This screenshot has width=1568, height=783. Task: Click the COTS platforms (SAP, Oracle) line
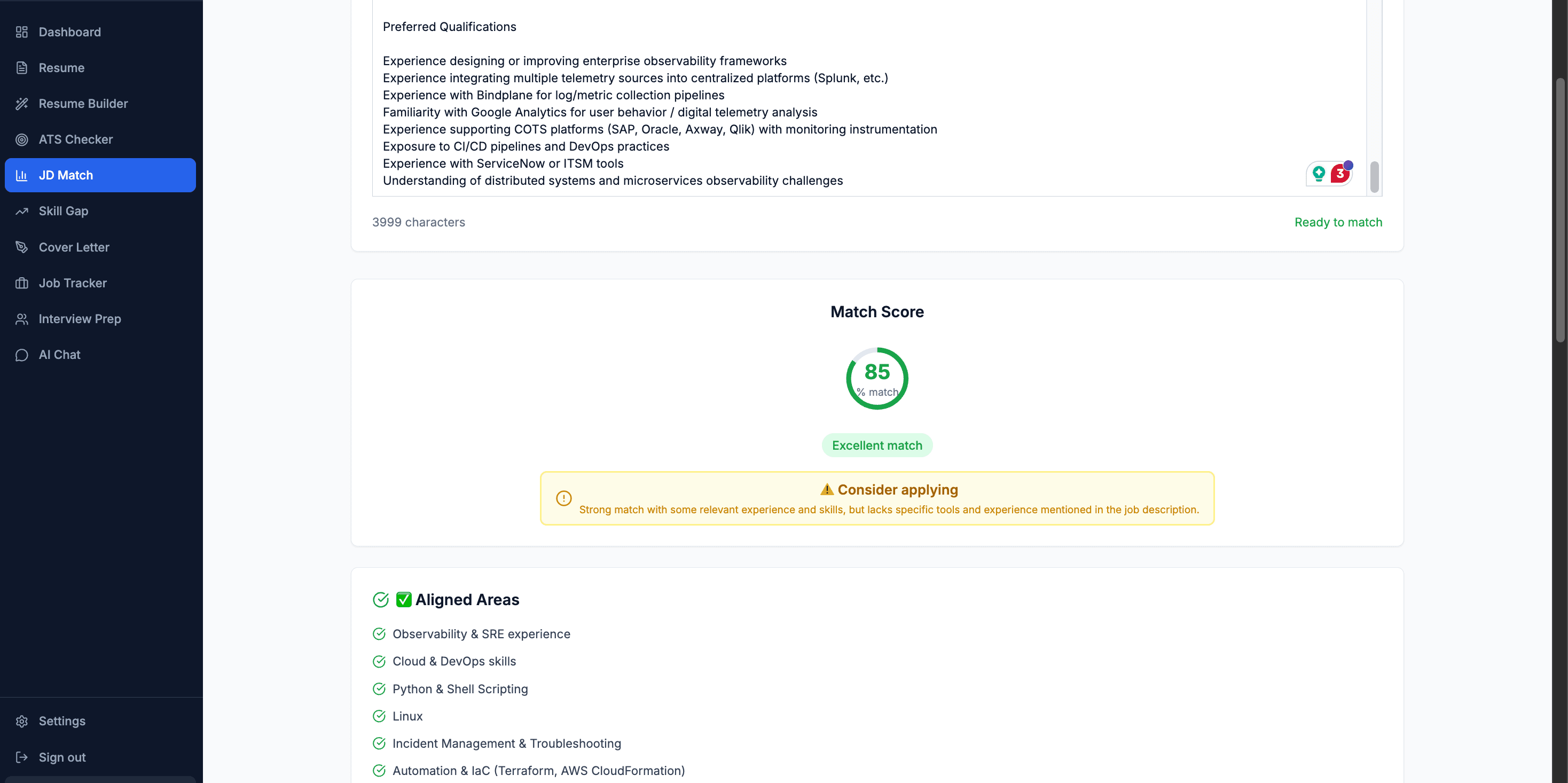[660, 129]
